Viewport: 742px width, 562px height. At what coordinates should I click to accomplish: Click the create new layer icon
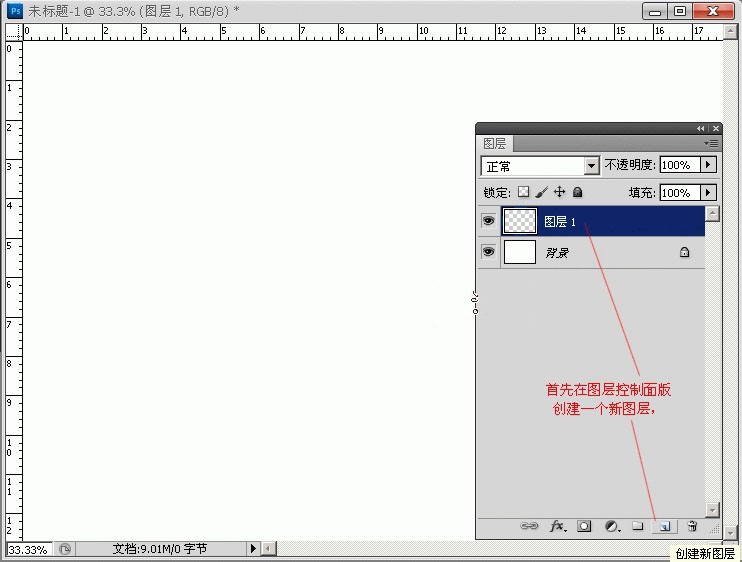665,526
